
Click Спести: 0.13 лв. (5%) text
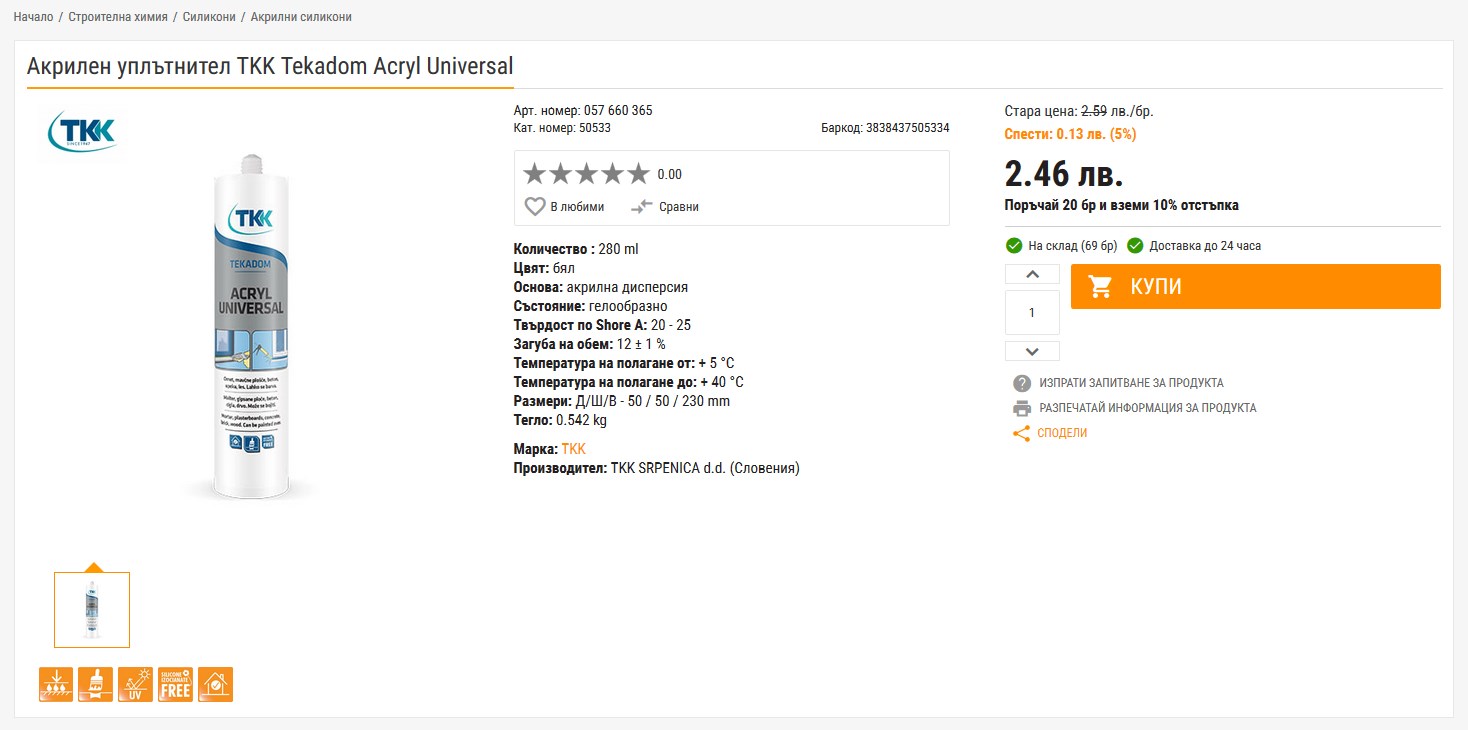1070,134
